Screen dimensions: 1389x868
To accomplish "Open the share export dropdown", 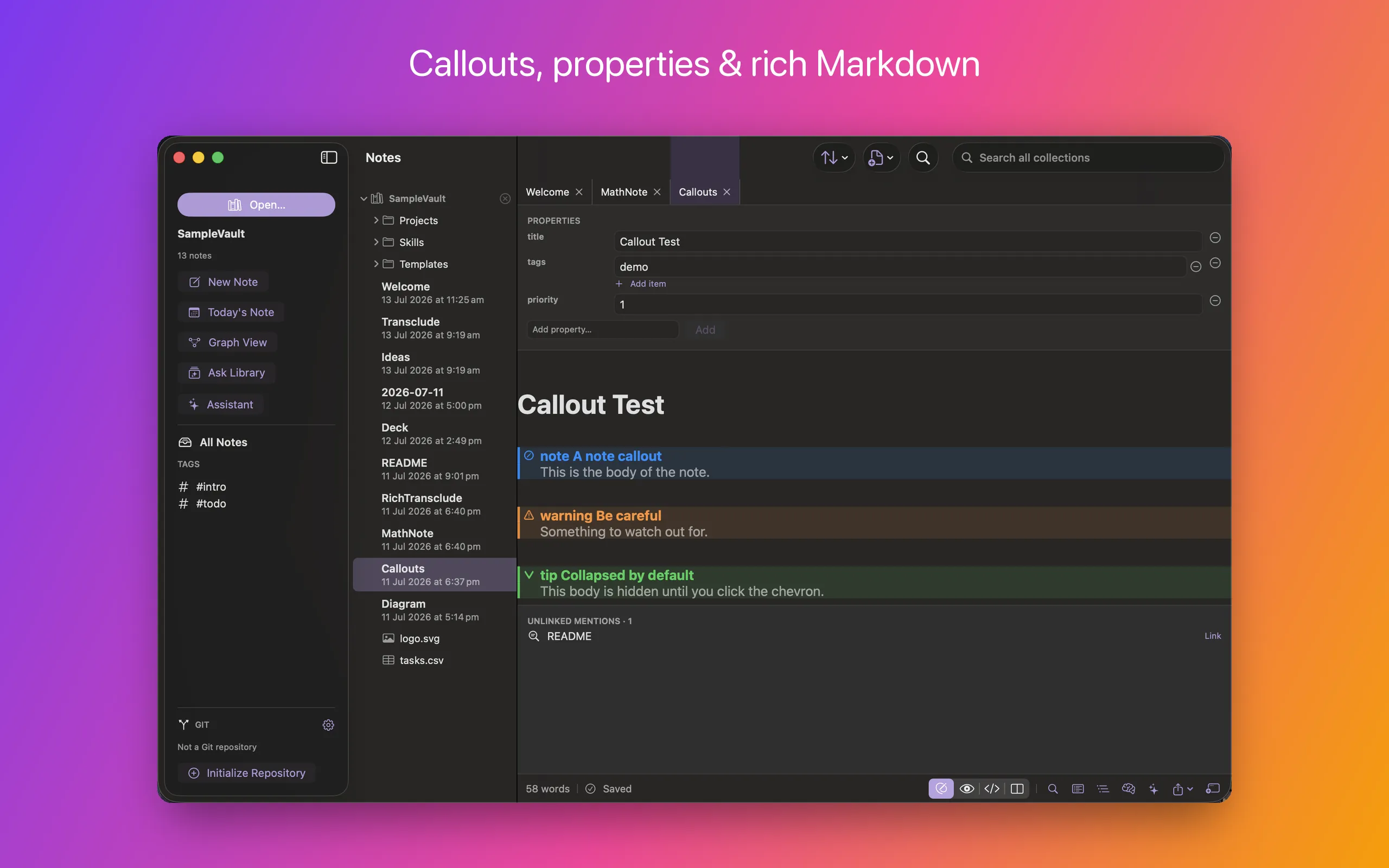I will [1182, 789].
